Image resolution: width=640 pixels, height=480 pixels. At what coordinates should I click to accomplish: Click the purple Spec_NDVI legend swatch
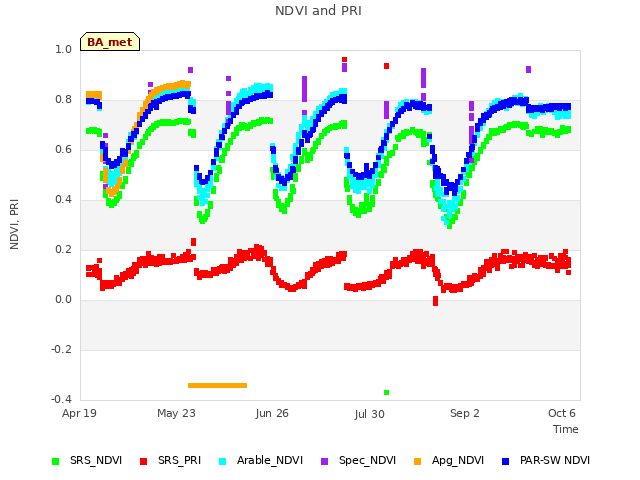tap(324, 461)
